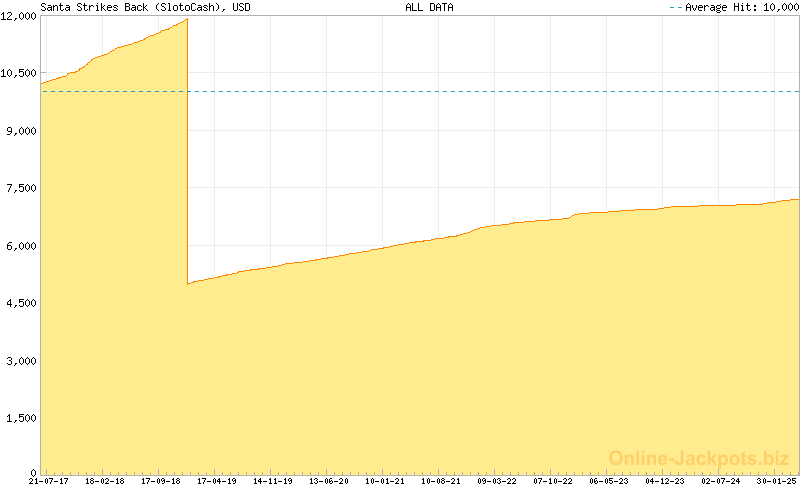Image resolution: width=800 pixels, height=490 pixels.
Task: Click the 4,500 y-axis label
Action: (19, 303)
